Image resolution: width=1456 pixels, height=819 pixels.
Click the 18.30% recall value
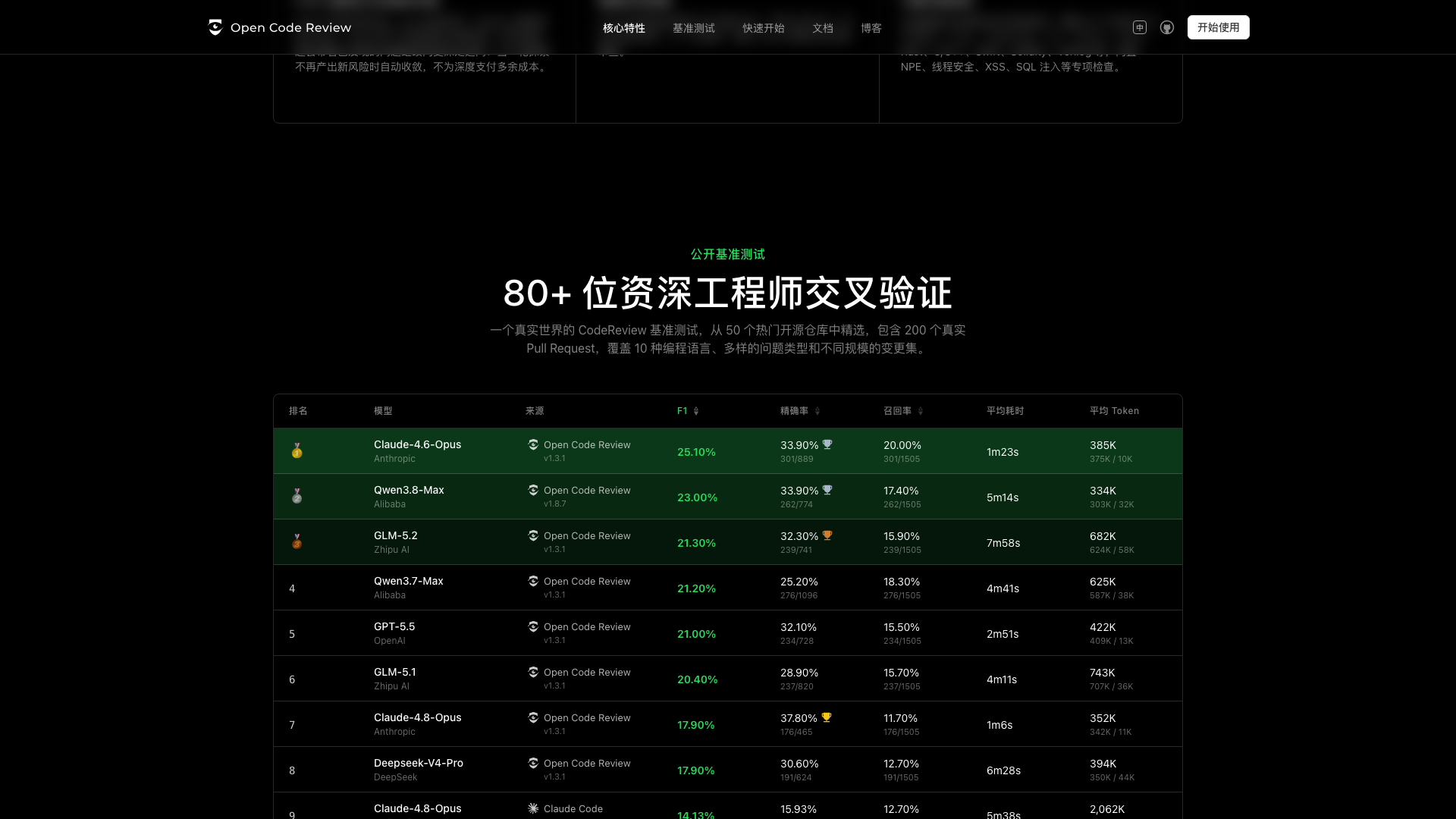pos(902,582)
